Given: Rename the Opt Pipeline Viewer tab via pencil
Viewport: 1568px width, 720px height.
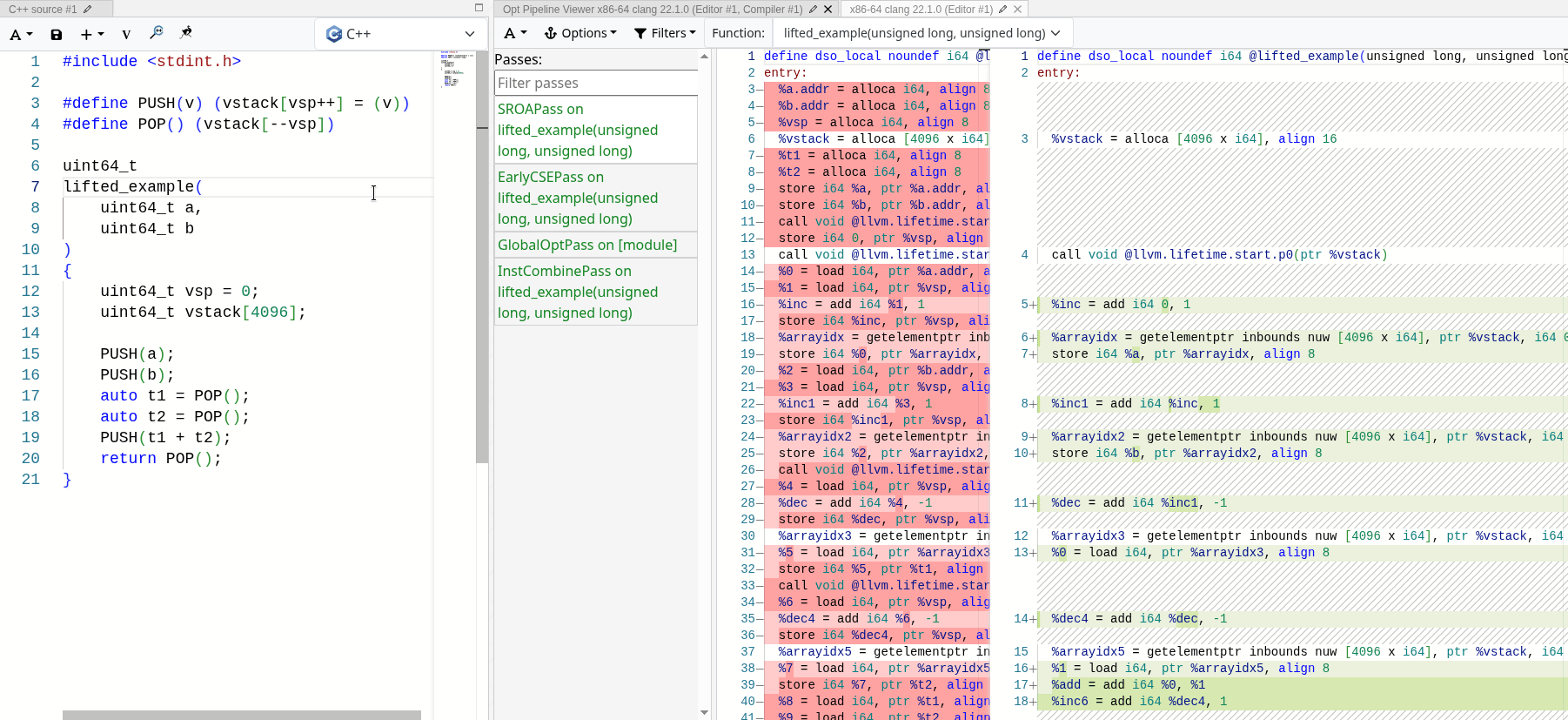Looking at the screenshot, I should [813, 9].
